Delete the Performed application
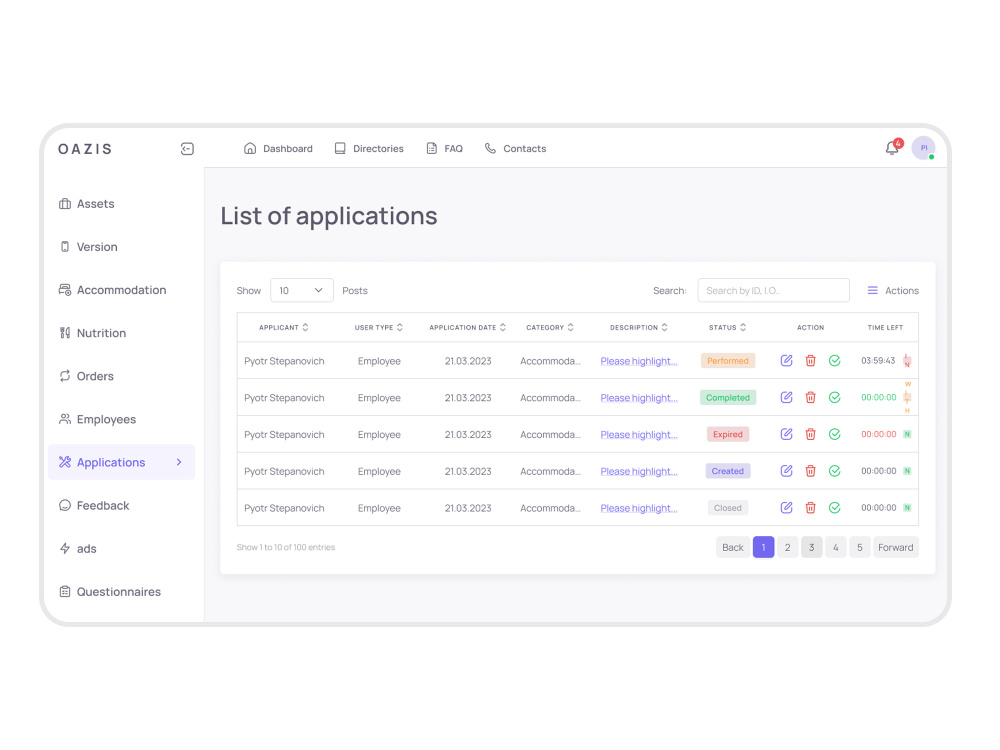Image resolution: width=1000 pixels, height=750 pixels. (811, 360)
